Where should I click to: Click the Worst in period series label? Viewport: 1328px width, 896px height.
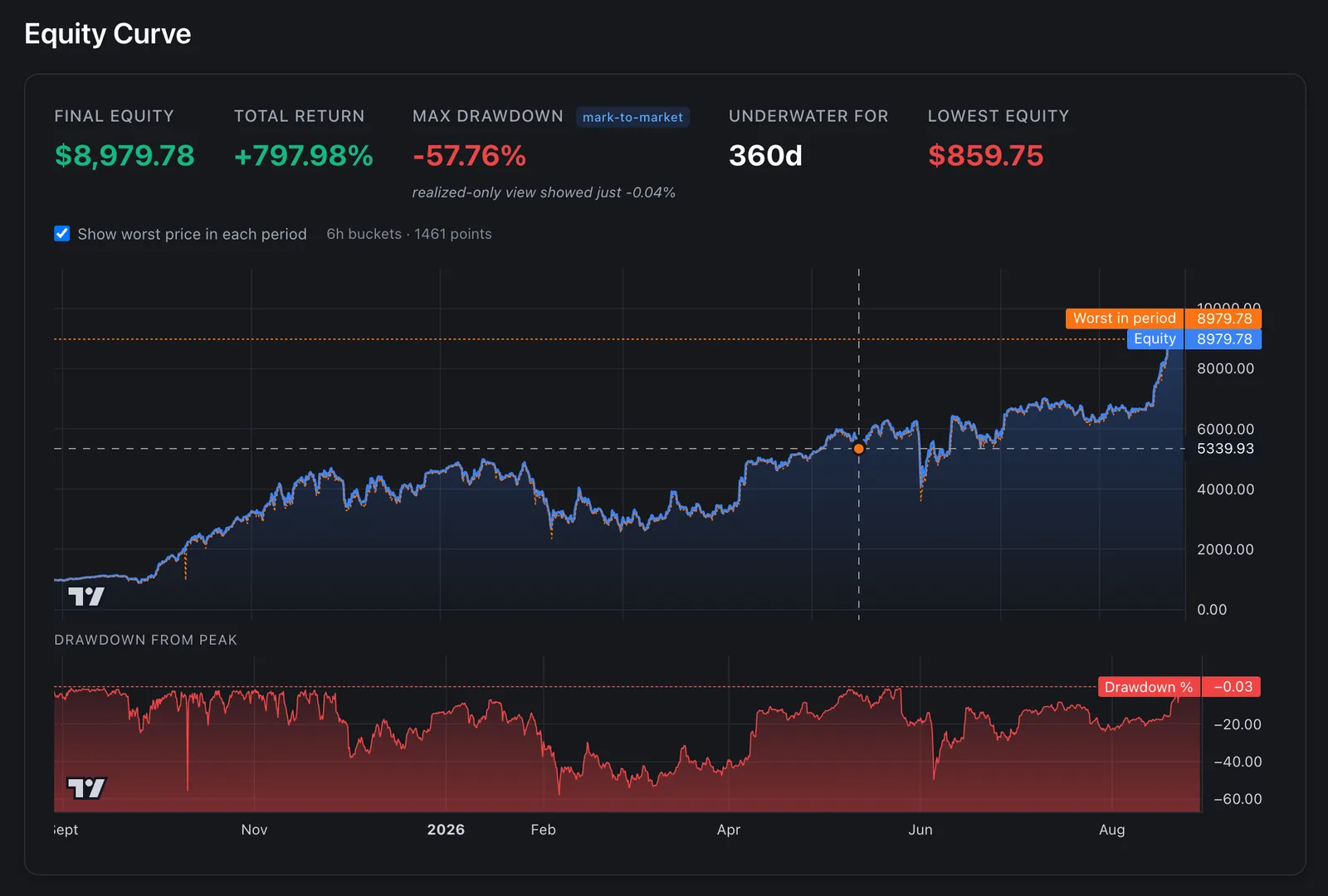(x=1125, y=319)
